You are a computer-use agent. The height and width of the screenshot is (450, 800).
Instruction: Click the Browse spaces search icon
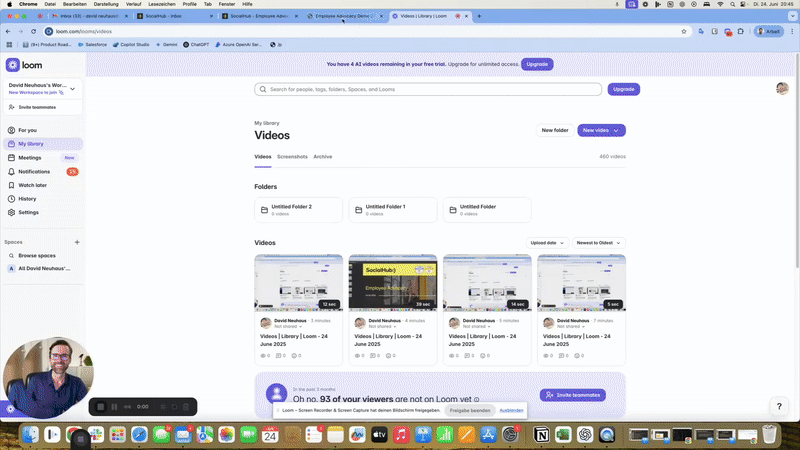pyautogui.click(x=11, y=256)
